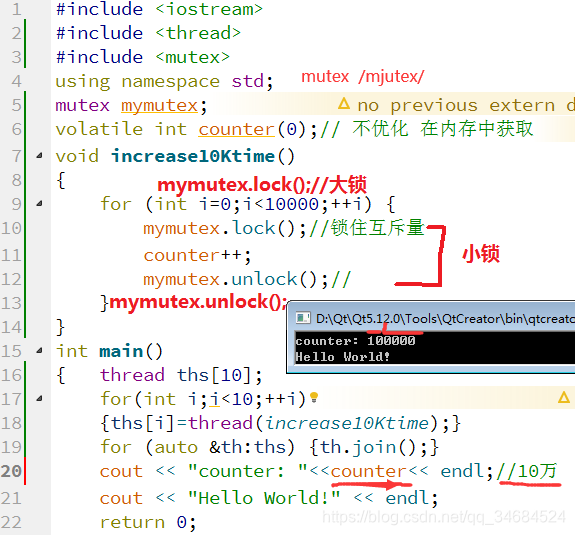Click 'th.join()' on line 19

pyautogui.click(x=373, y=447)
